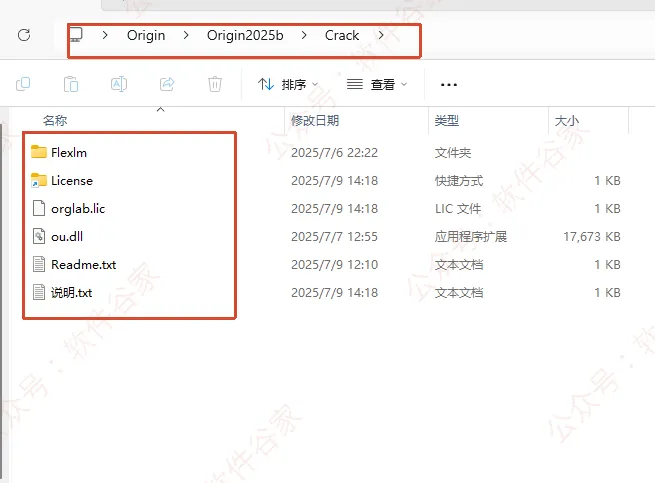Click the This PC monitor icon in address bar
655x483 pixels.
pos(76,35)
